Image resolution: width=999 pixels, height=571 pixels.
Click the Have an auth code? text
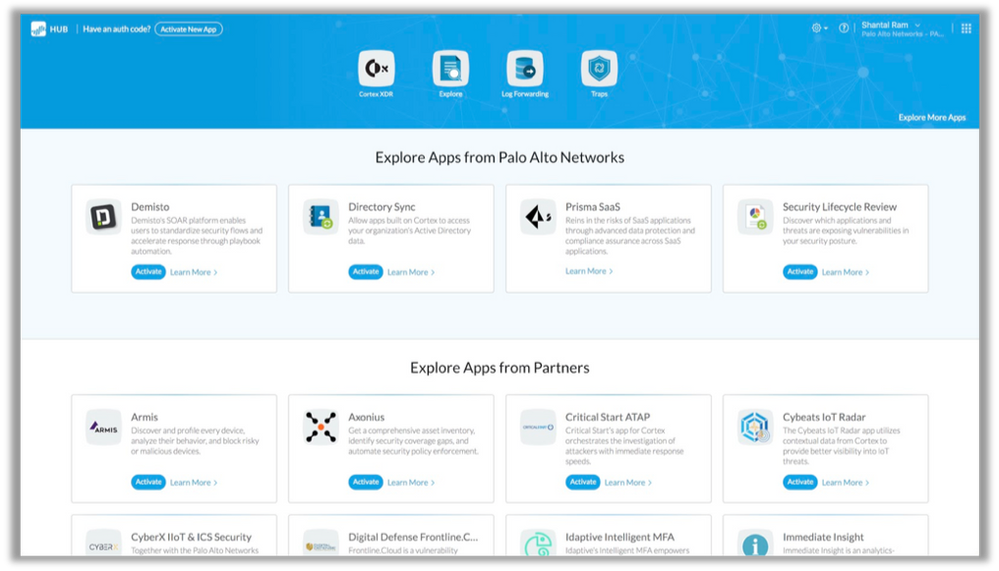[117, 29]
